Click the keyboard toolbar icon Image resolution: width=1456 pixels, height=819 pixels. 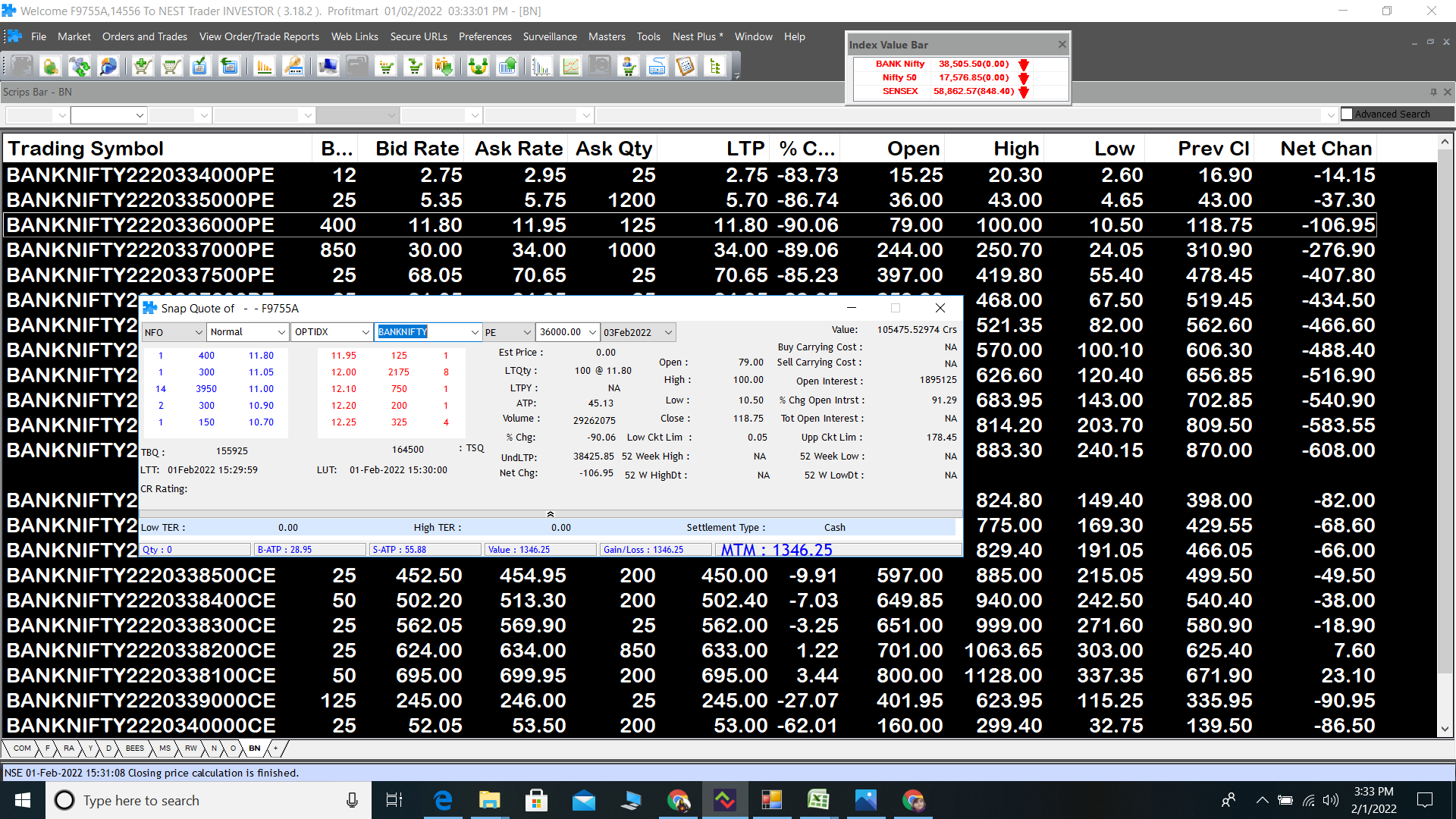click(657, 67)
